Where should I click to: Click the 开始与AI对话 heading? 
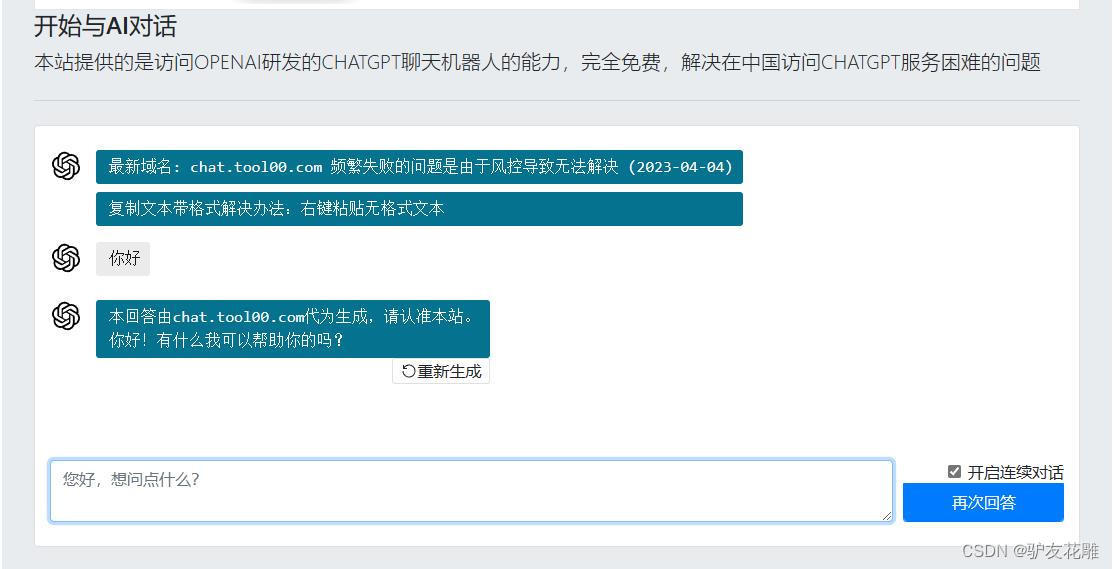pyautogui.click(x=105, y=27)
